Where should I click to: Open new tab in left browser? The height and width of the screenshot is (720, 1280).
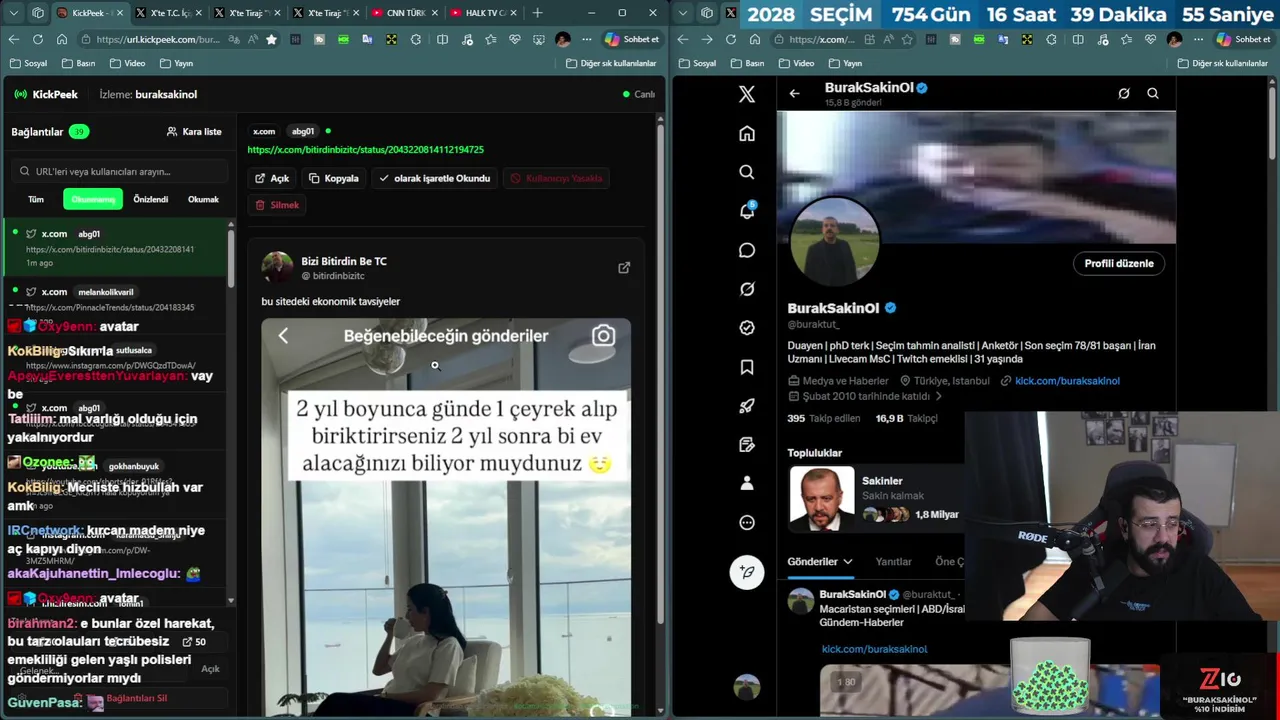tap(537, 13)
